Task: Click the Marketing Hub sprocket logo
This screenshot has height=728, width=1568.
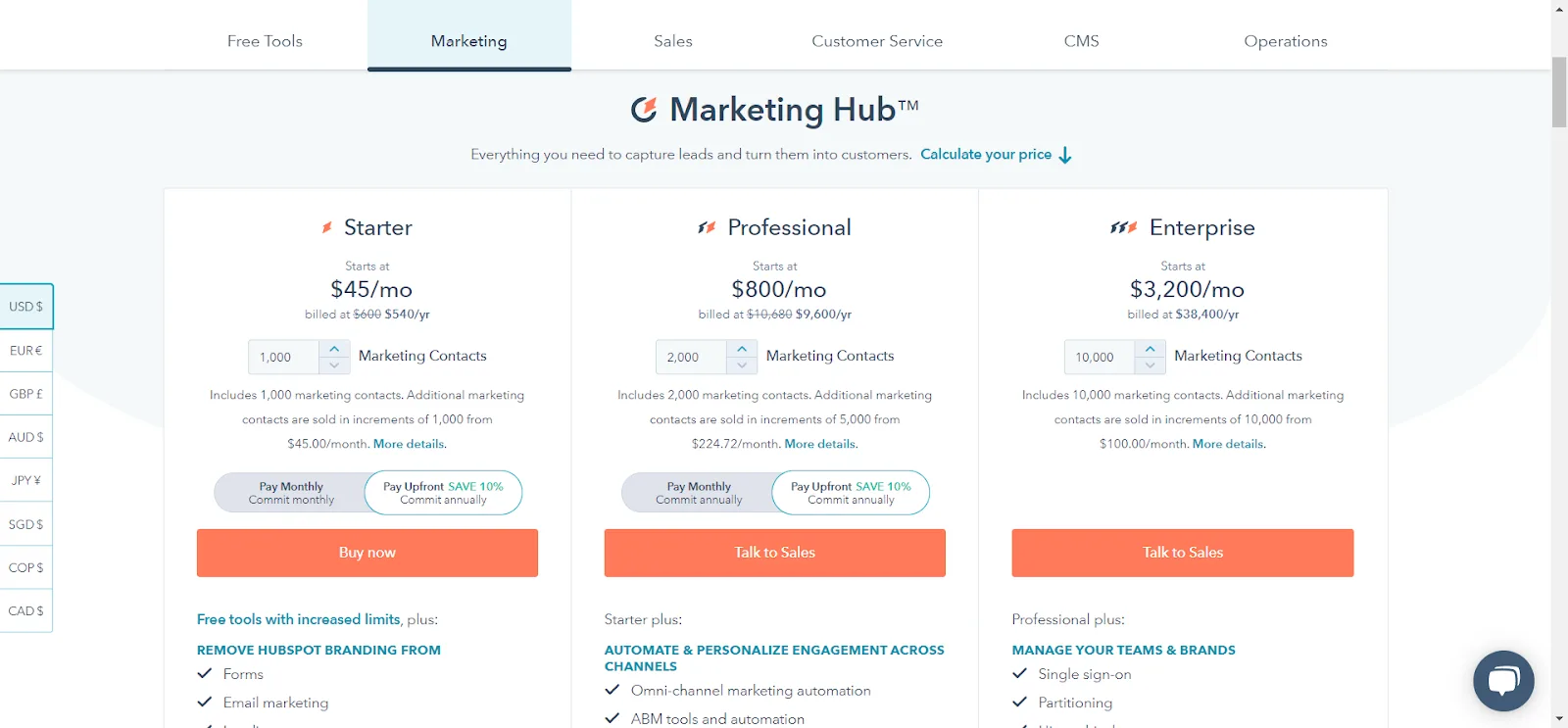Action: (644, 110)
